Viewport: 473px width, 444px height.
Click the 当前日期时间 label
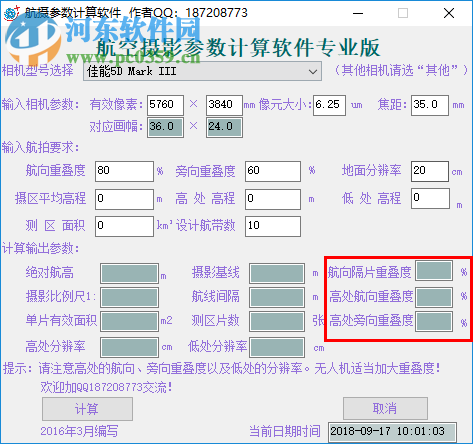pyautogui.click(x=285, y=432)
